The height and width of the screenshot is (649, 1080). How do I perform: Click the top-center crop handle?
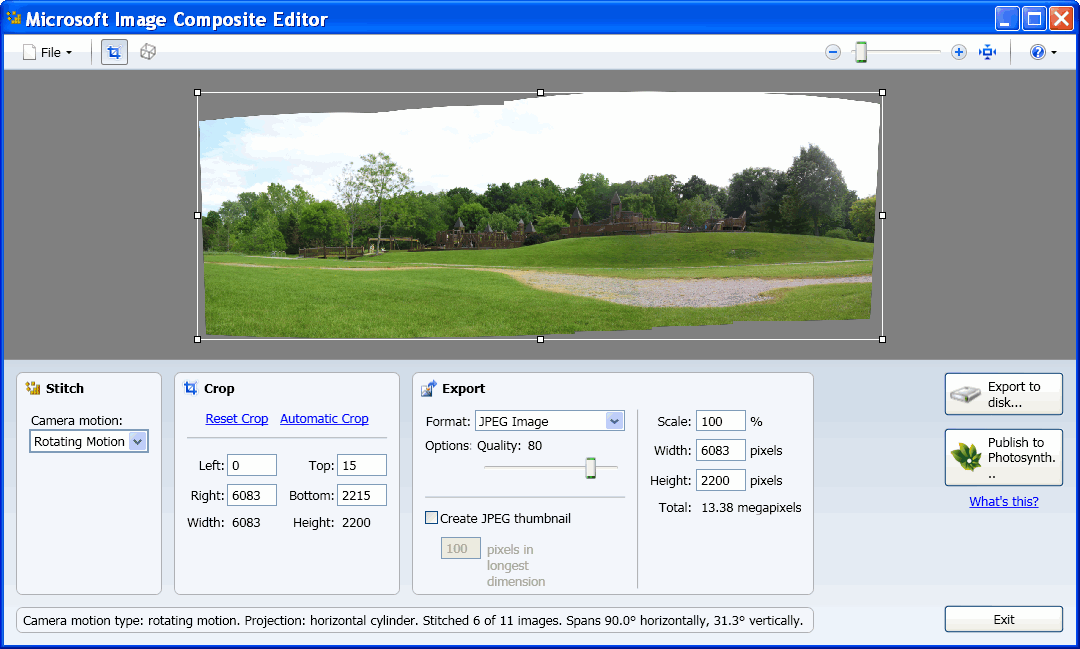coord(540,92)
